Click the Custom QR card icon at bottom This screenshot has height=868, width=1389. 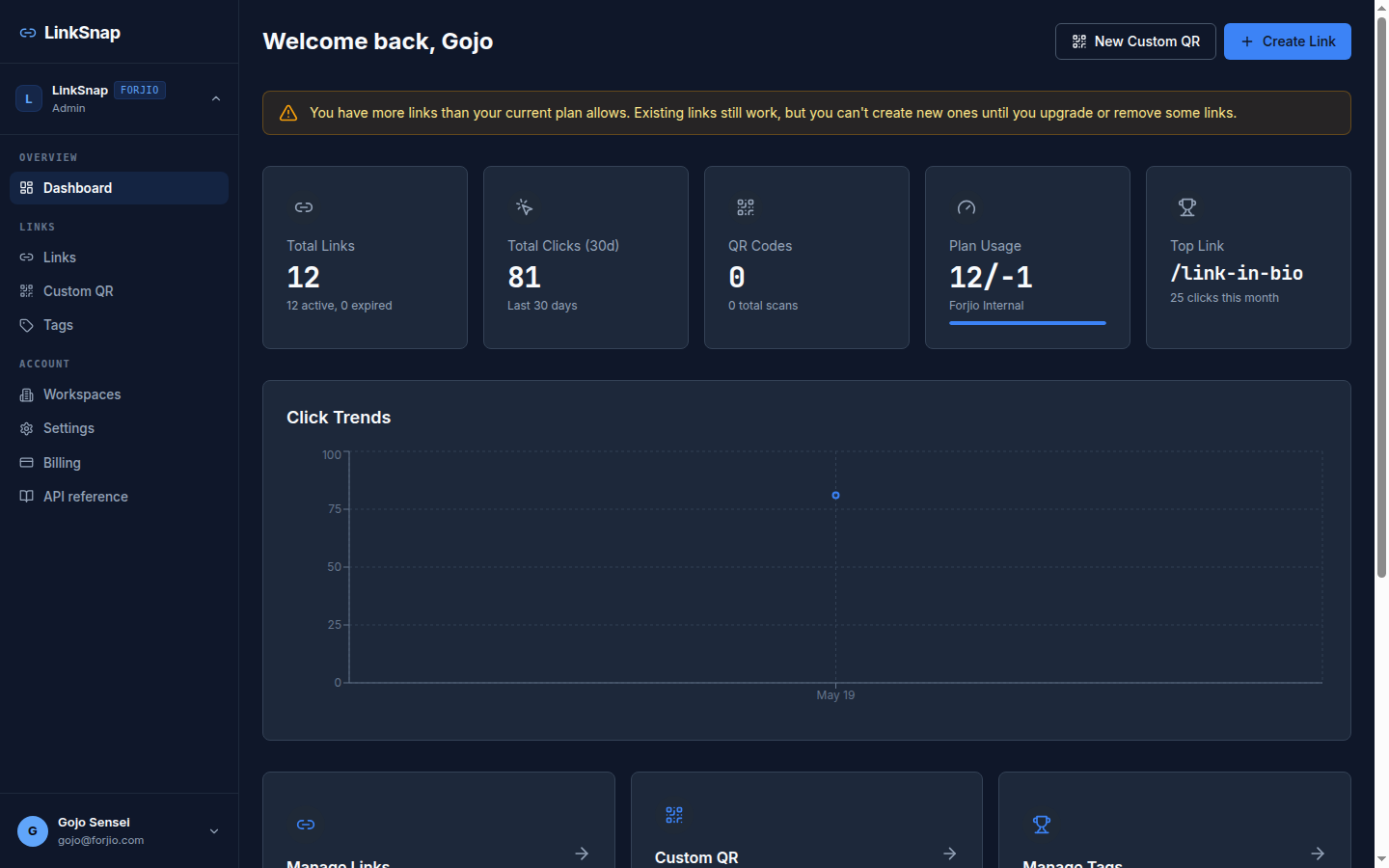point(674,815)
